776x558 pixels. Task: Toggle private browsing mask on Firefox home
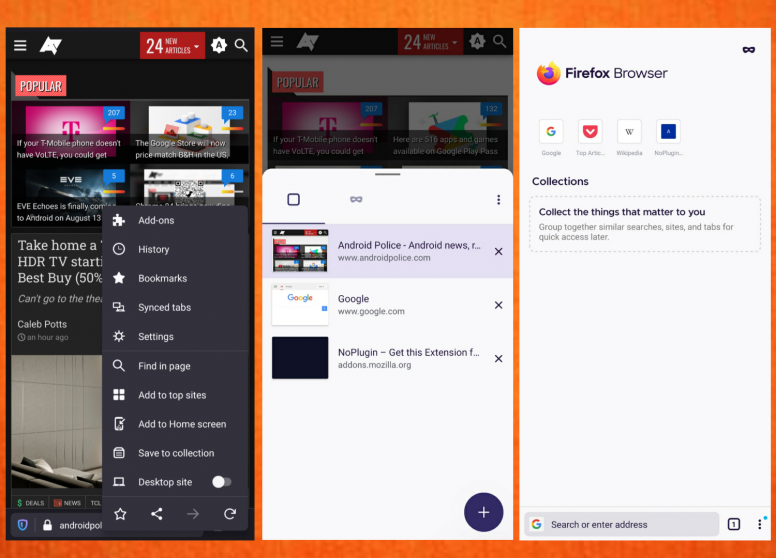(748, 49)
